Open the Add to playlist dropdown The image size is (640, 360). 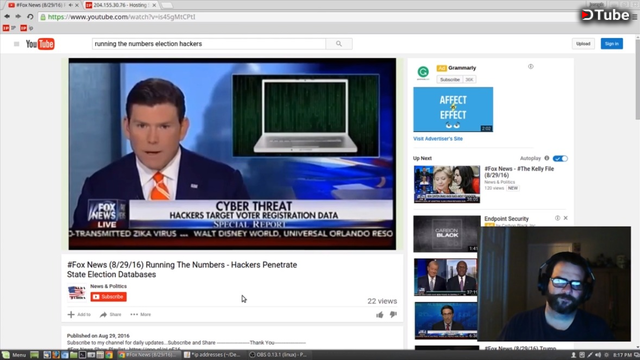(x=79, y=315)
